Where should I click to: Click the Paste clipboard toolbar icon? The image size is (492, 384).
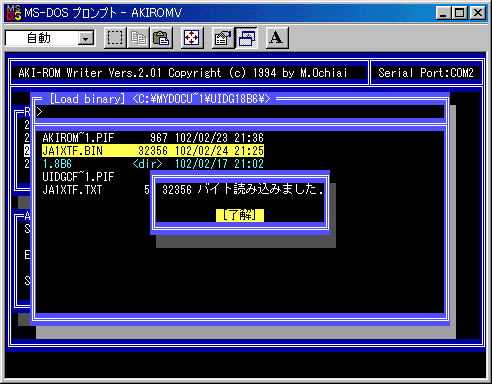tap(161, 38)
